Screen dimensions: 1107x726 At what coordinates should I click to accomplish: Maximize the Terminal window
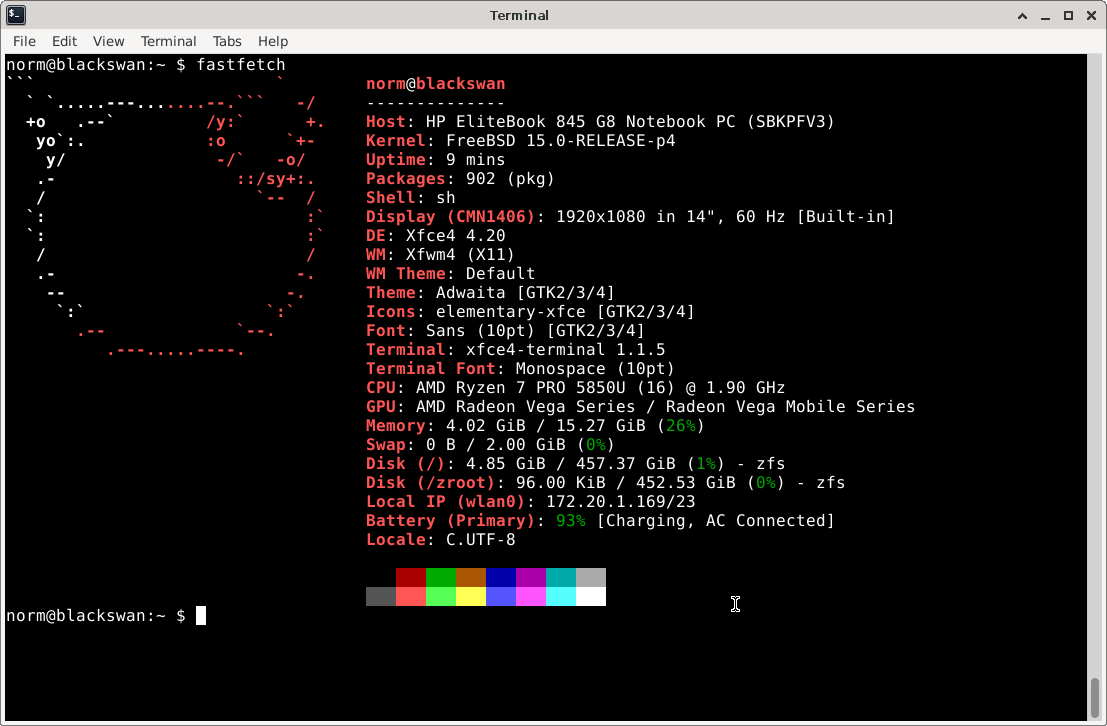1068,15
